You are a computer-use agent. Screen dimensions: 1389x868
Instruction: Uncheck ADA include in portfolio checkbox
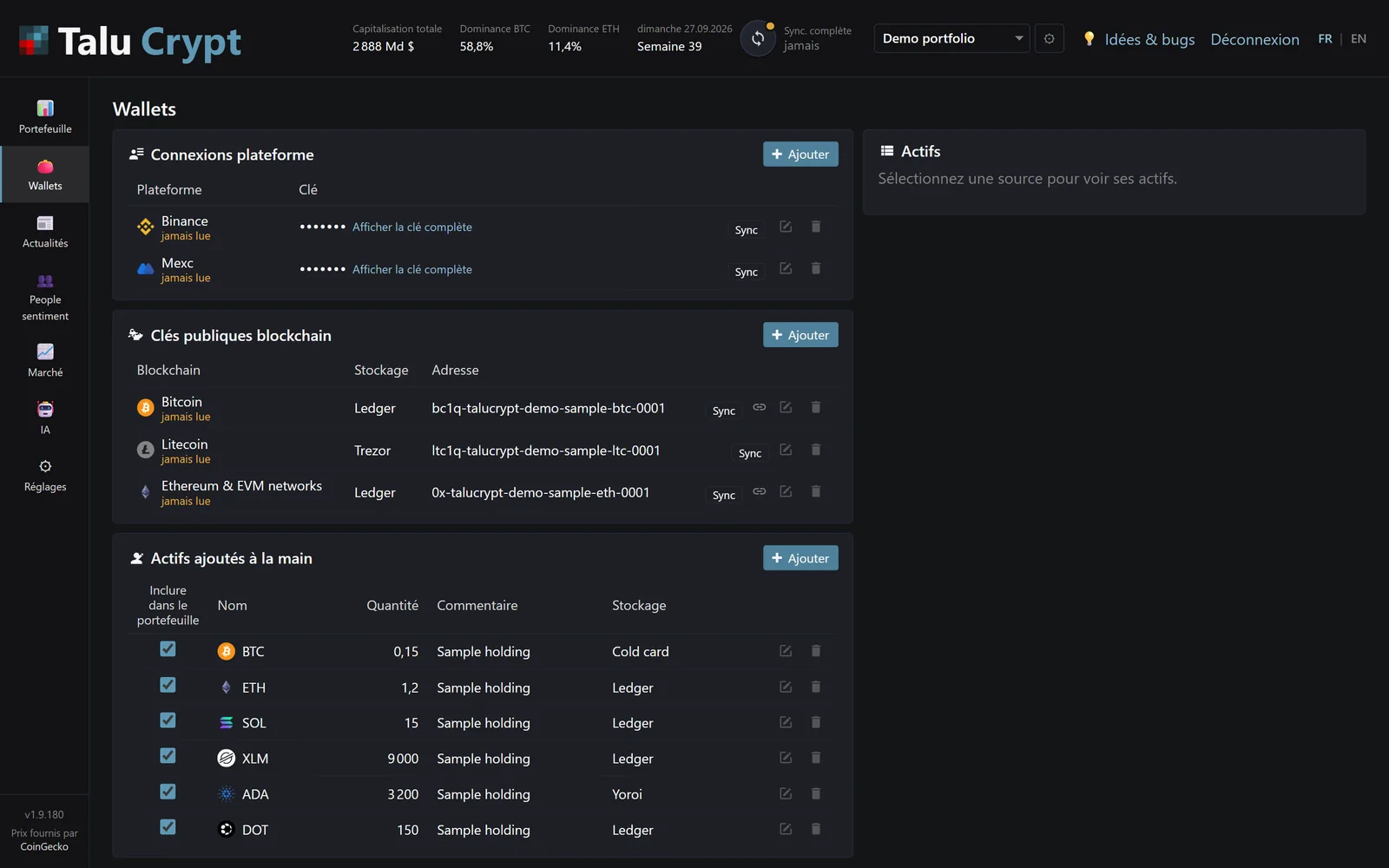tap(168, 792)
